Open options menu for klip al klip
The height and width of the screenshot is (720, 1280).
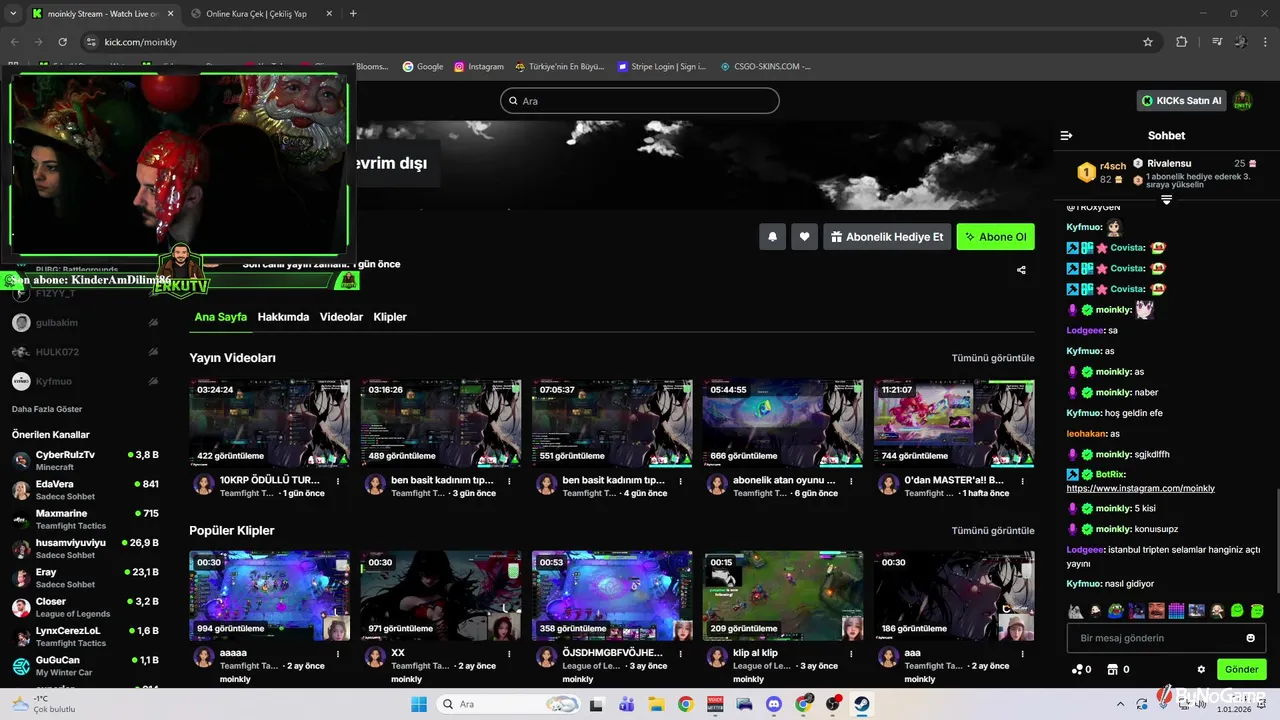pyautogui.click(x=851, y=653)
